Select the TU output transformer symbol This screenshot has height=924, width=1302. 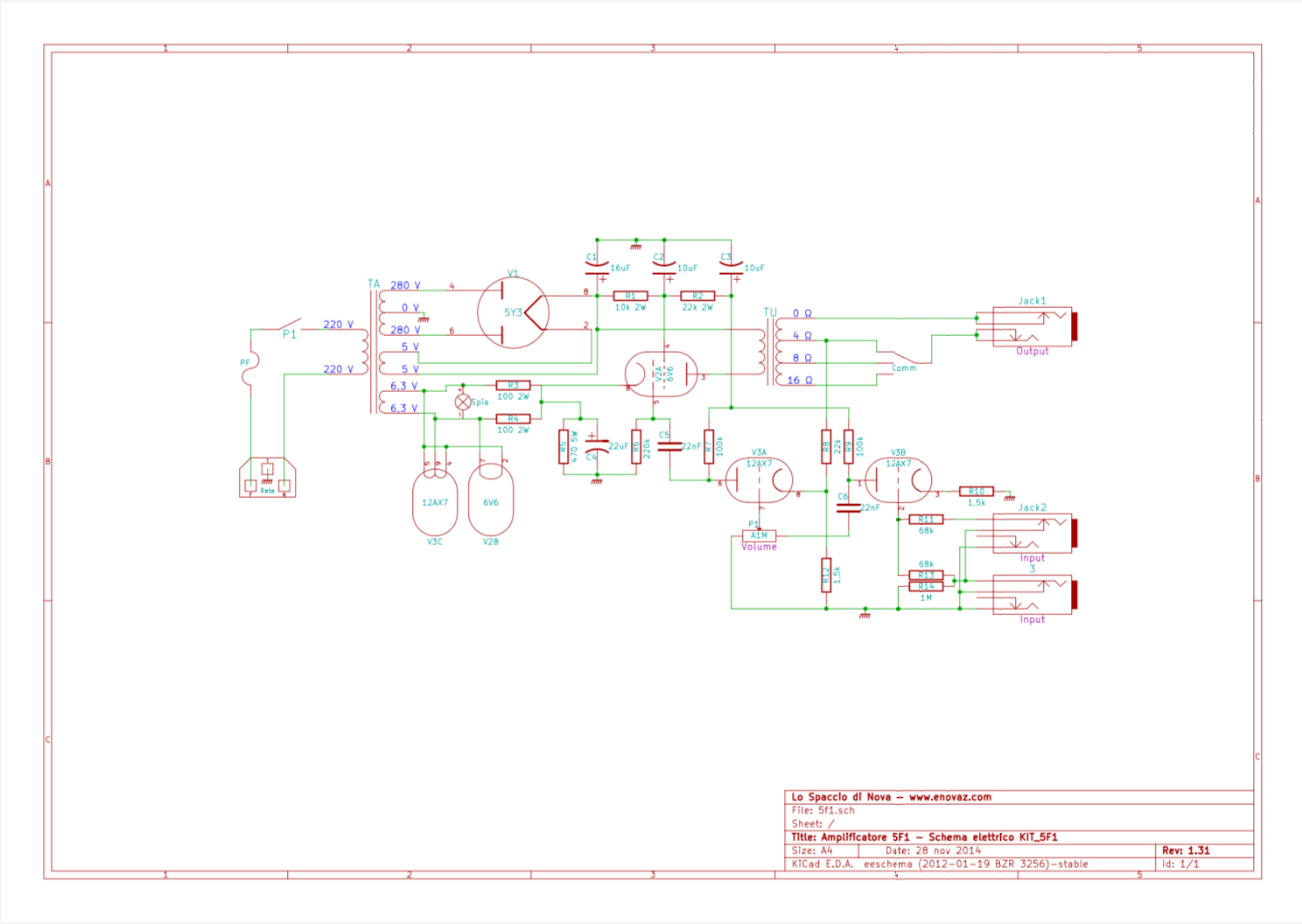(x=768, y=350)
